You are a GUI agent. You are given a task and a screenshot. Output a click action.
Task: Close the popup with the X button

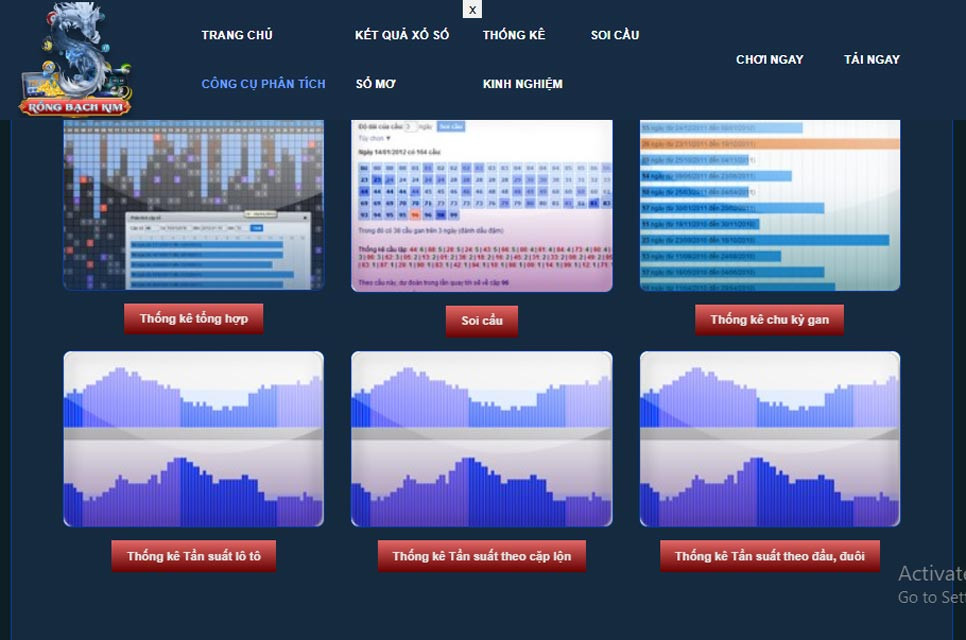[x=472, y=9]
